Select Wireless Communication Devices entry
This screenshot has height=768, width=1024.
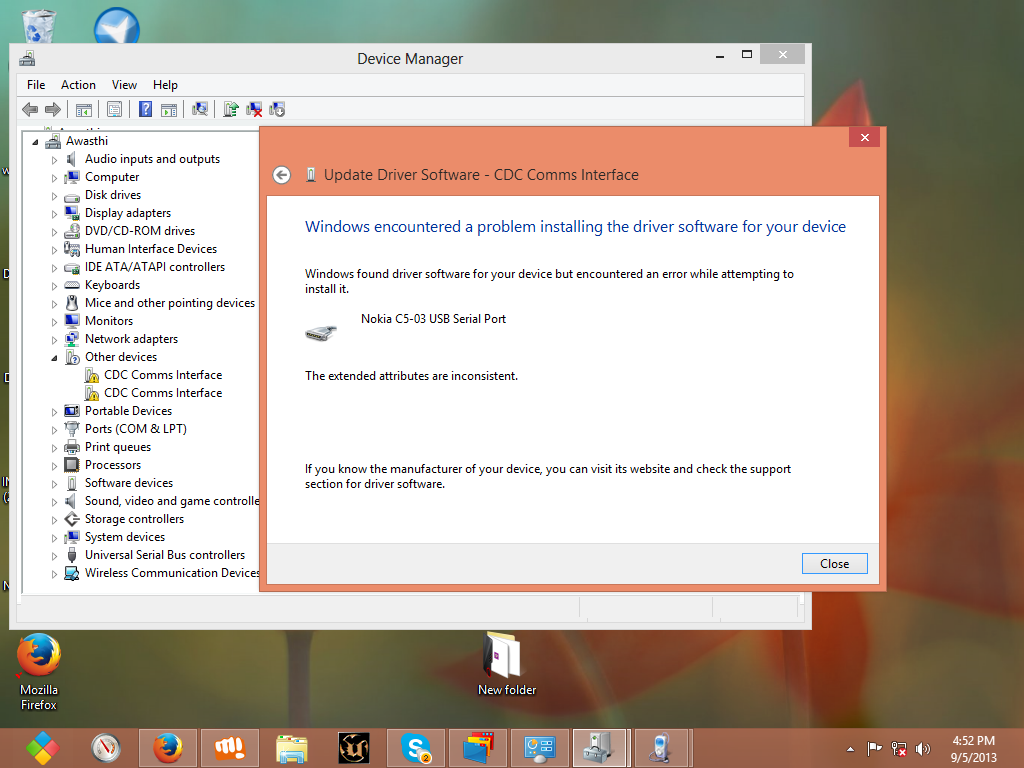tap(172, 573)
